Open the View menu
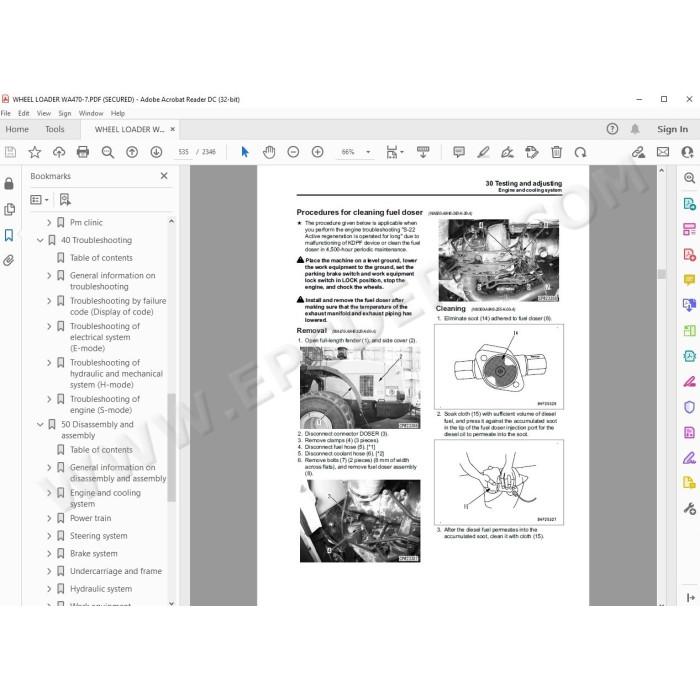The height and width of the screenshot is (700, 700). 43,113
